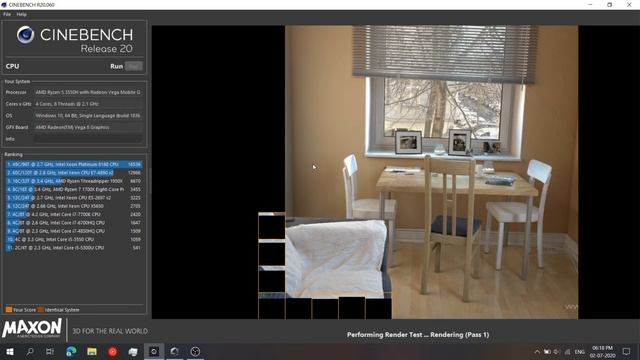Click the Info input field
The height and width of the screenshot is (360, 640).
(88, 139)
